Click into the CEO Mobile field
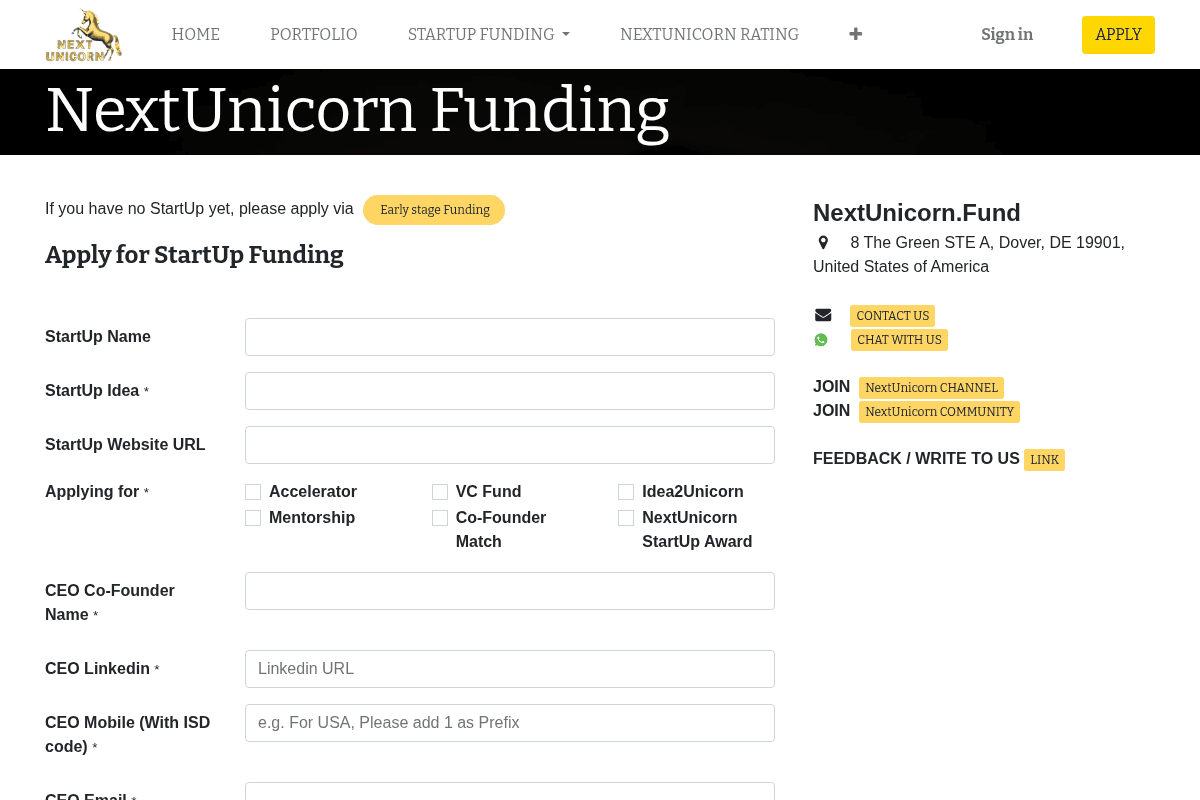This screenshot has width=1200, height=800. [x=510, y=723]
